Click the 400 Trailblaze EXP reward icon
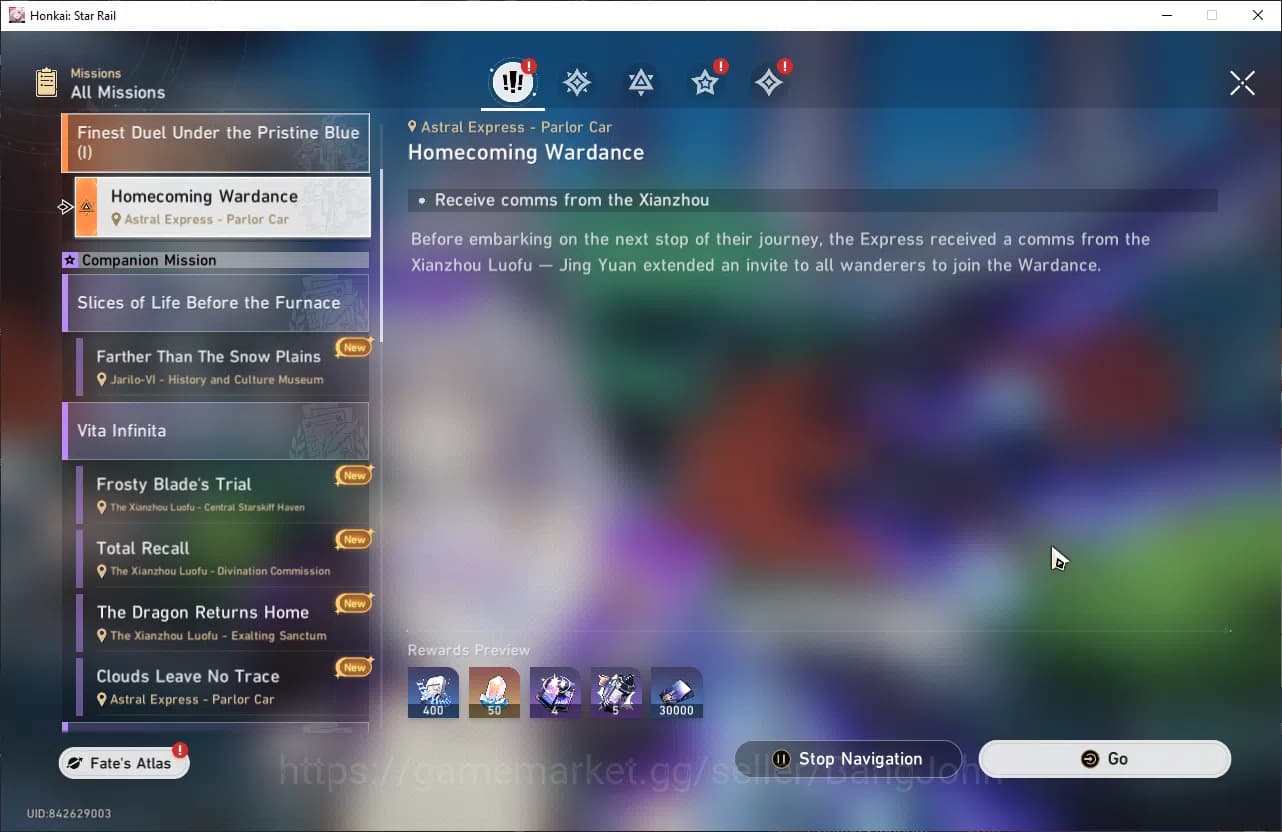Screen dimensions: 1282x832 point(433,692)
